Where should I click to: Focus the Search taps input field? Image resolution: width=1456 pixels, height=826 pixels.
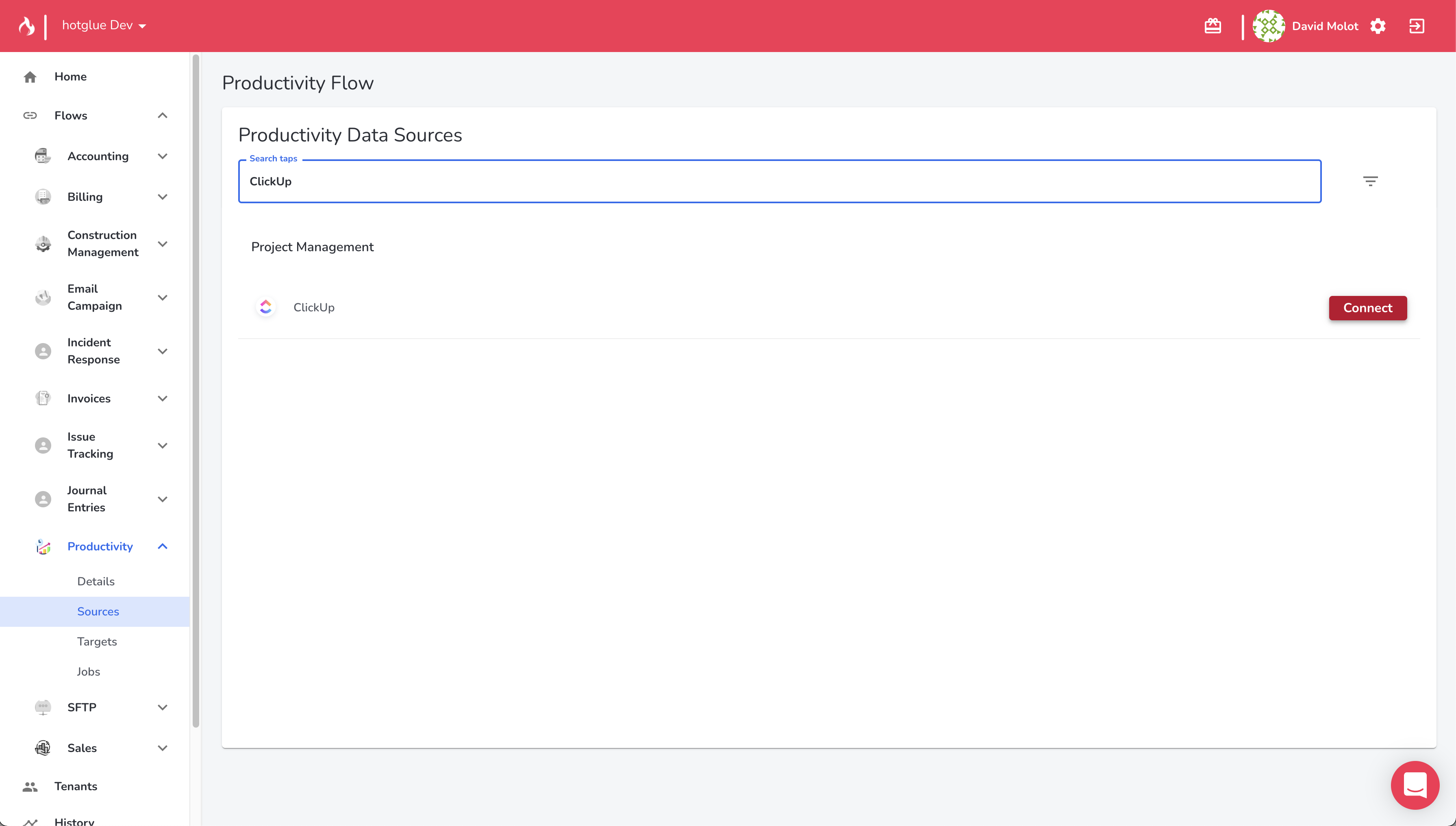(779, 182)
